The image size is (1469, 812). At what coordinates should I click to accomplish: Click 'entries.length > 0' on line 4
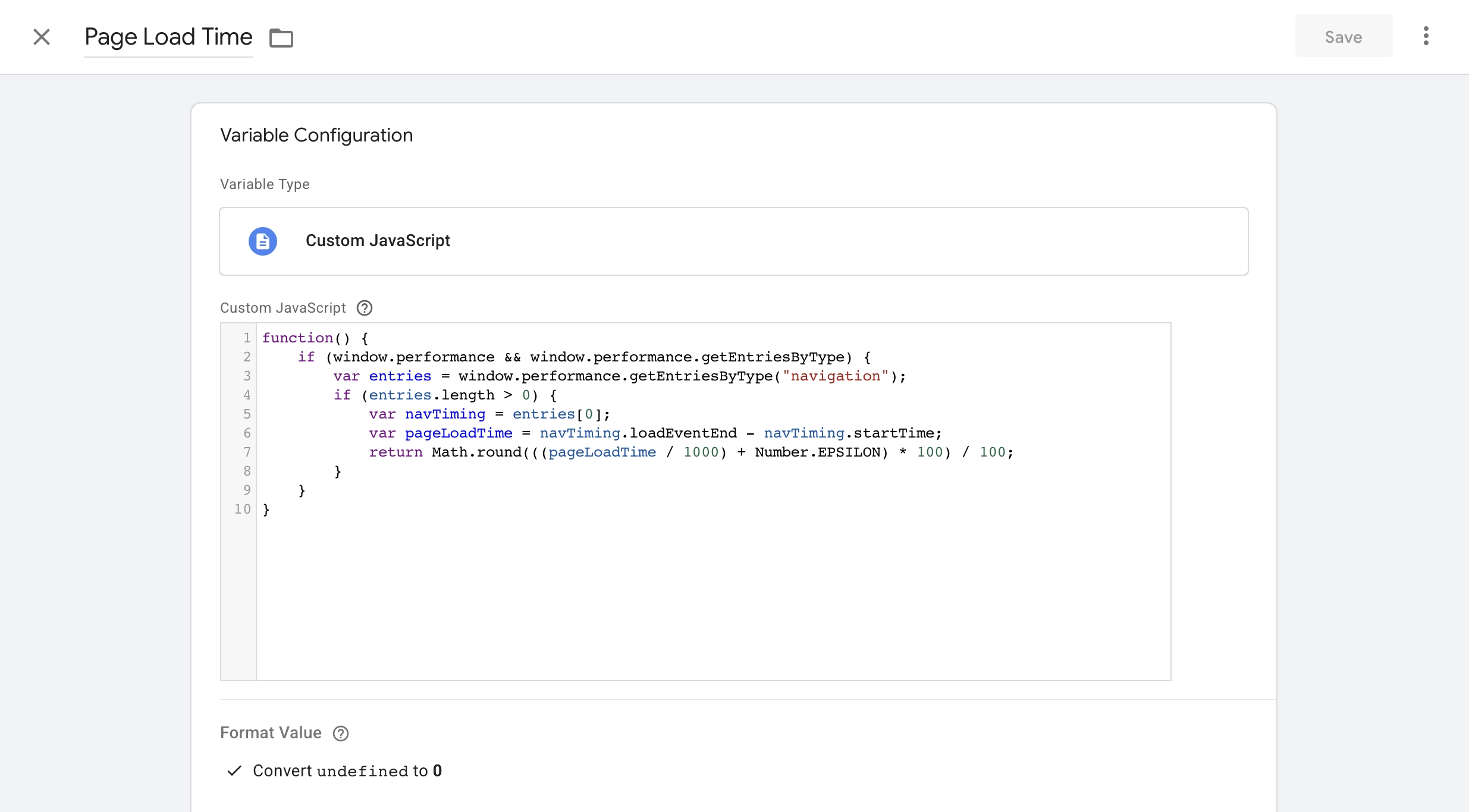click(450, 395)
